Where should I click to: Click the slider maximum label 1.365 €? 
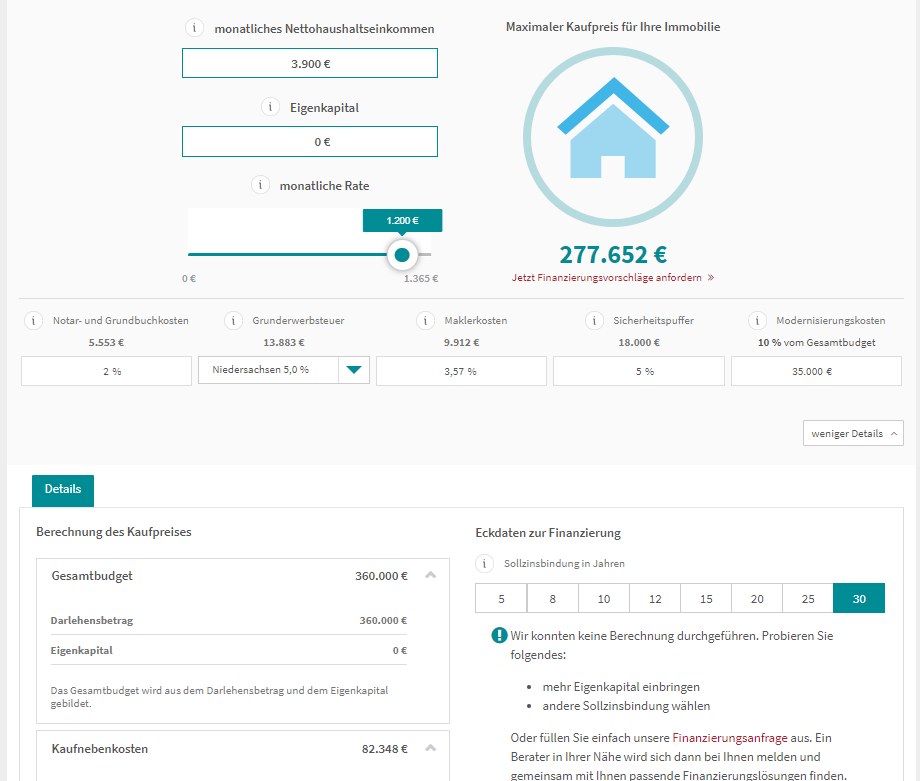[421, 278]
